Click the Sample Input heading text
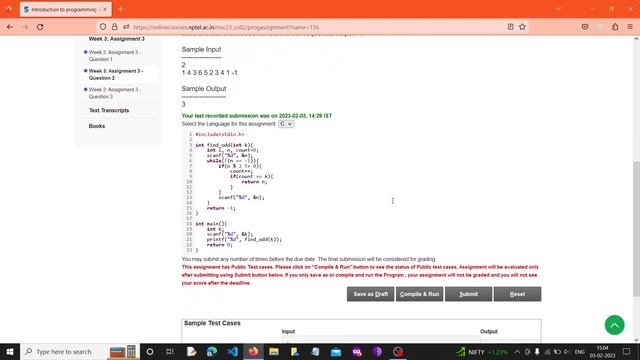The height and width of the screenshot is (360, 640). click(201, 49)
